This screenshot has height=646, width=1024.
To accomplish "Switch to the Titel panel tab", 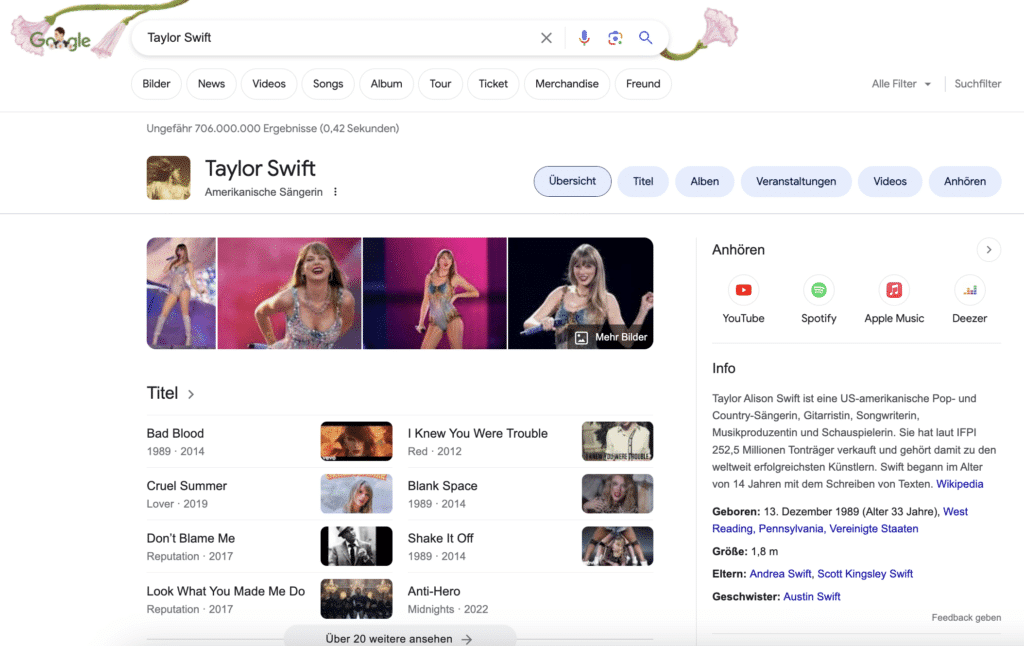I will point(643,181).
